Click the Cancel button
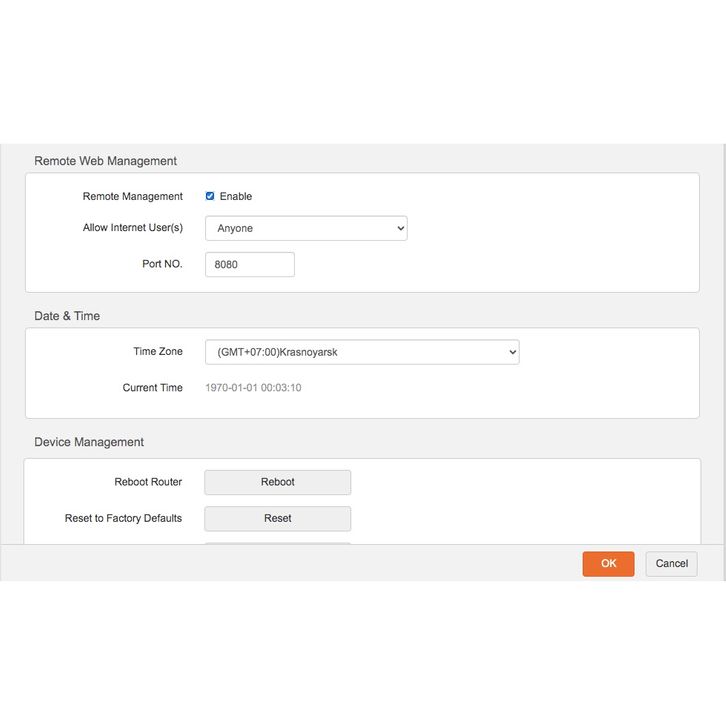 coord(671,564)
